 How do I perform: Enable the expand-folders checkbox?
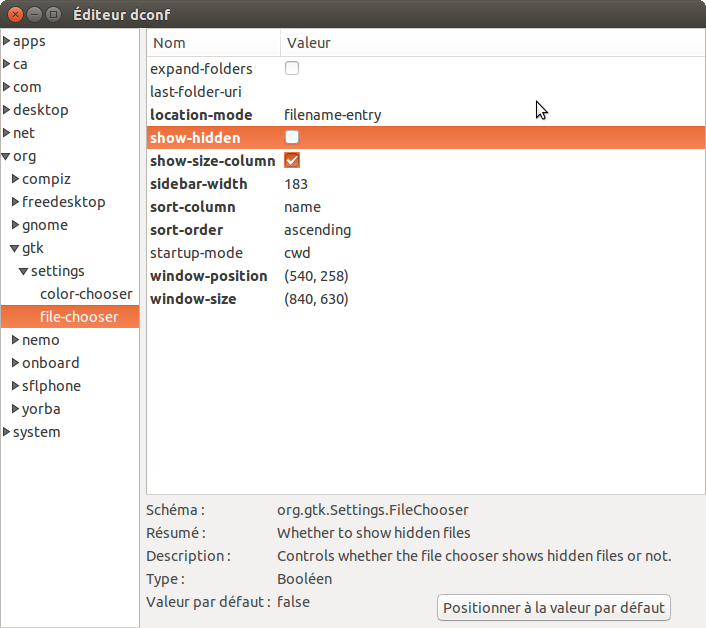click(292, 69)
